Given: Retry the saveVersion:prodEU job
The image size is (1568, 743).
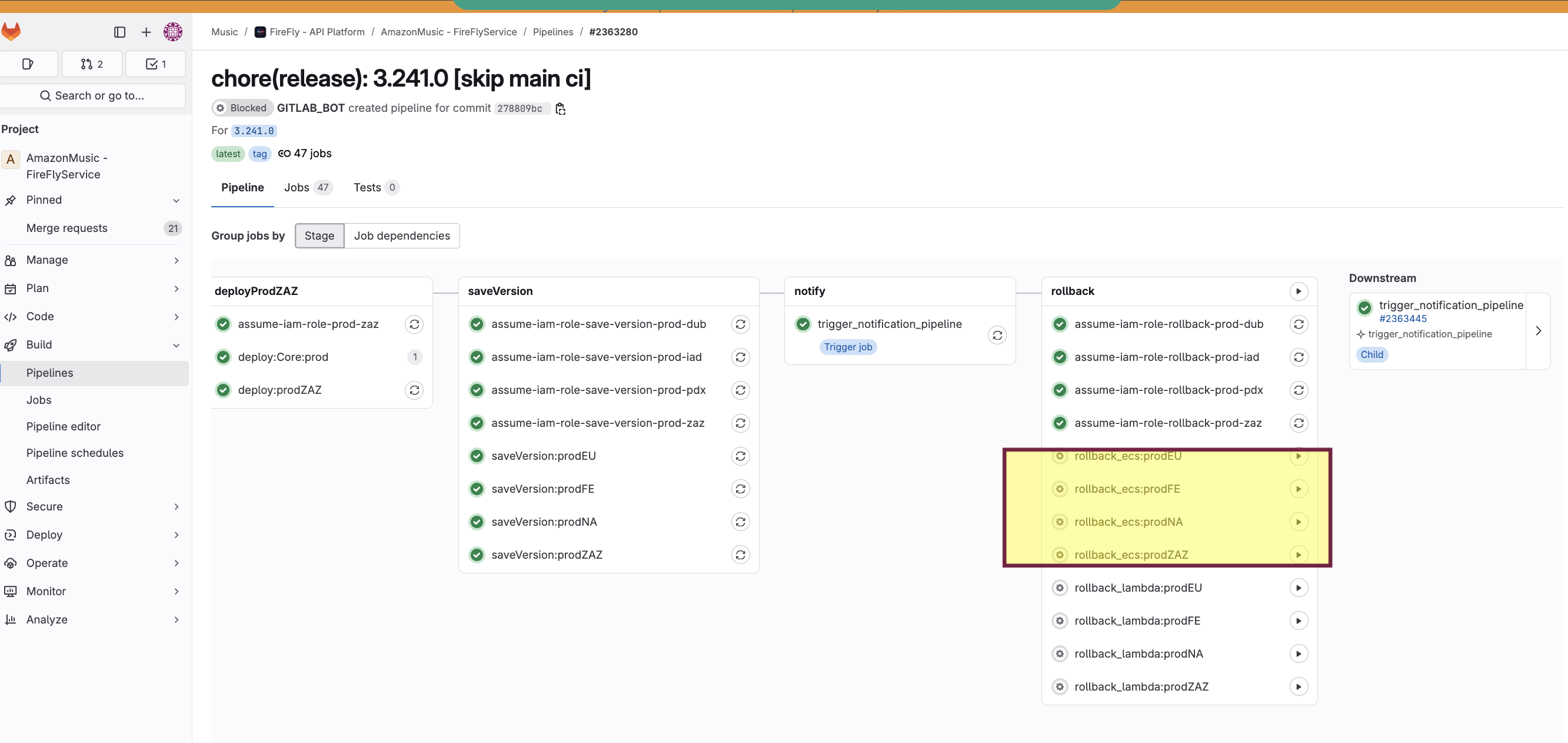Looking at the screenshot, I should click(740, 456).
